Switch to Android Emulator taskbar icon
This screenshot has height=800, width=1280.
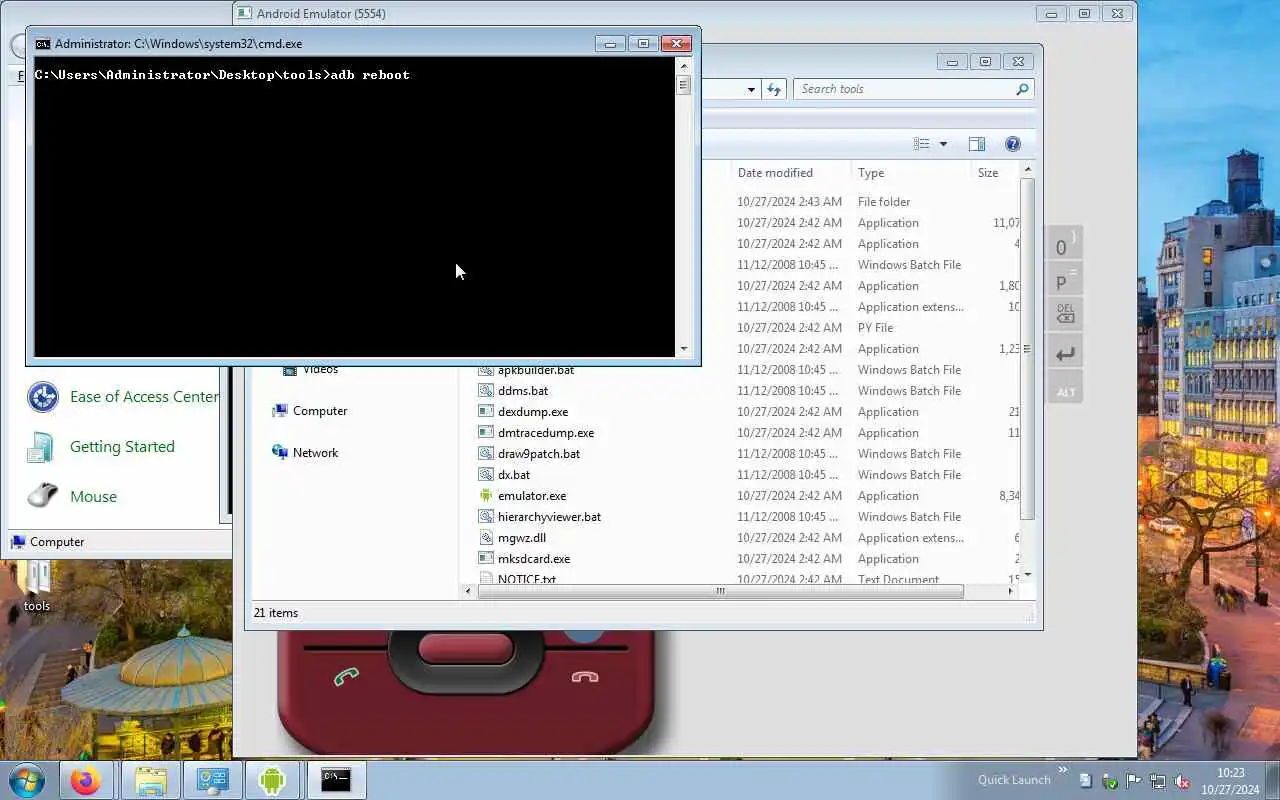(272, 780)
